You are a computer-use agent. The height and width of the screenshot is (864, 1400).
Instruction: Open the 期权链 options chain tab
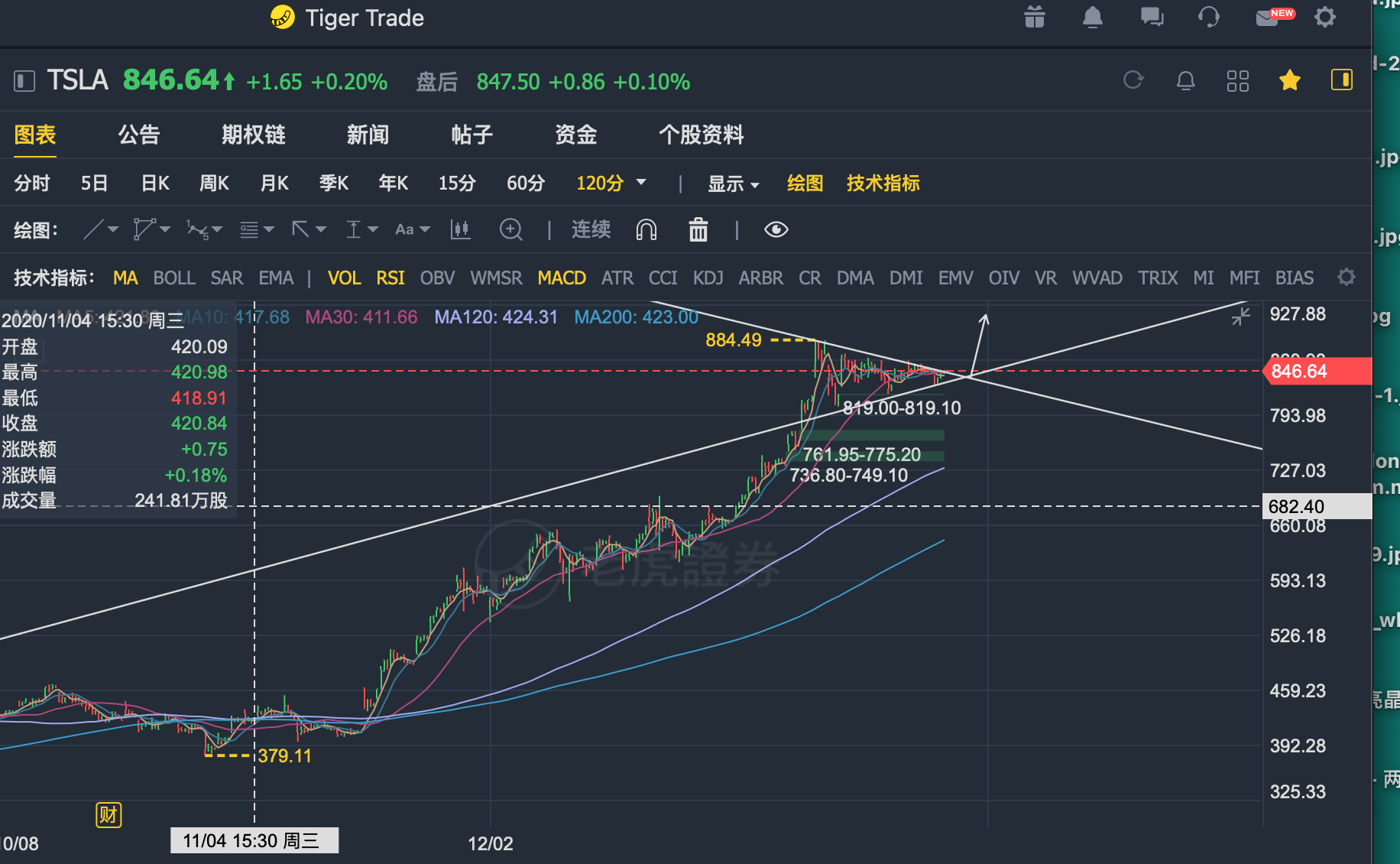click(x=254, y=135)
